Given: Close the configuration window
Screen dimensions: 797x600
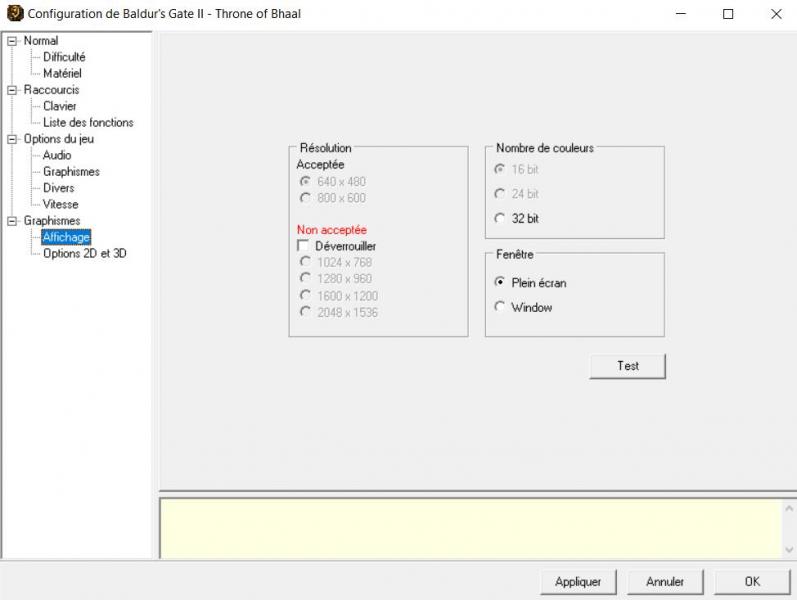Looking at the screenshot, I should 776,14.
